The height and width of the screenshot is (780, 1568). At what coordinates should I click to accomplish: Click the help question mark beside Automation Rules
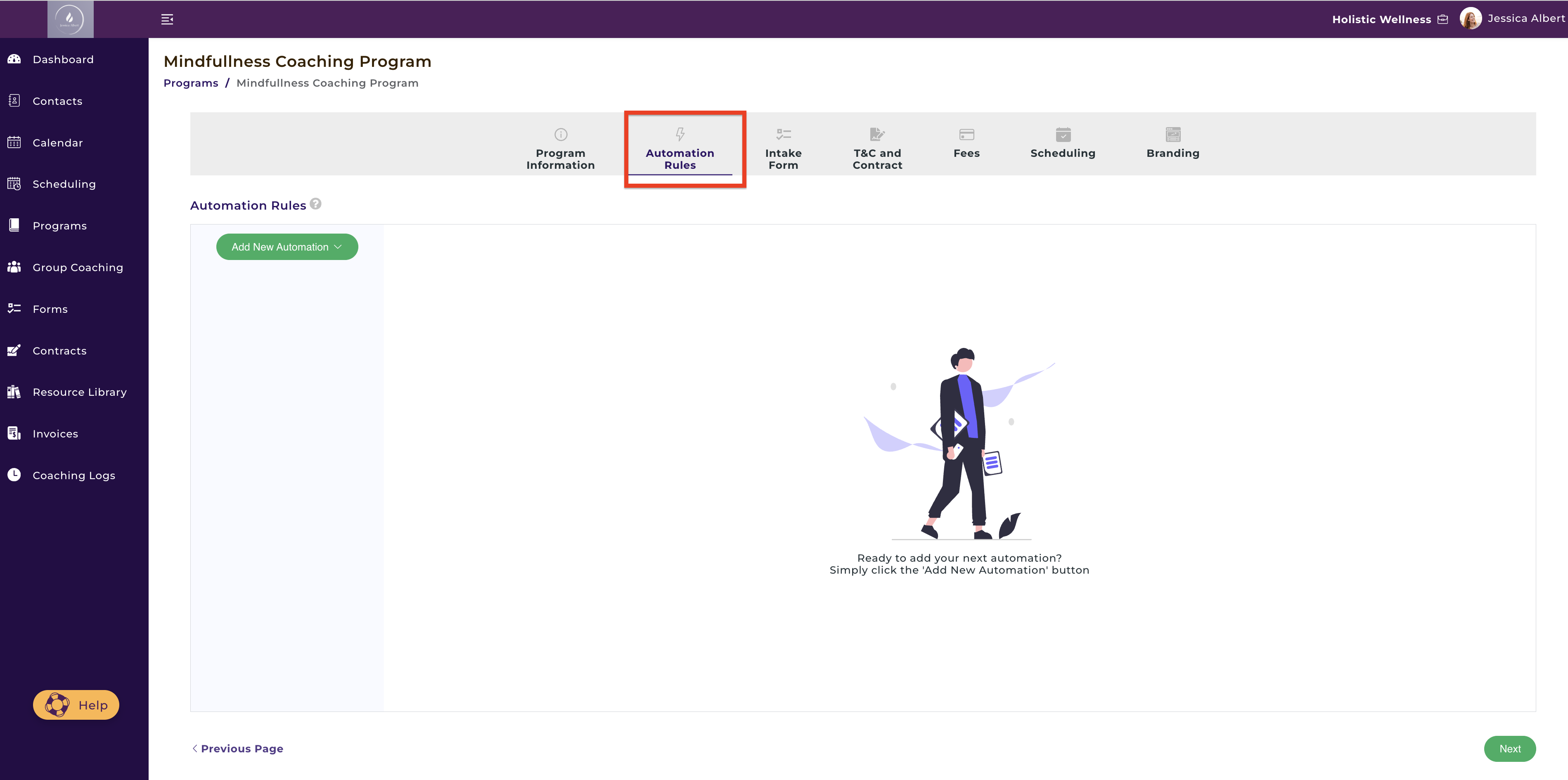(315, 204)
